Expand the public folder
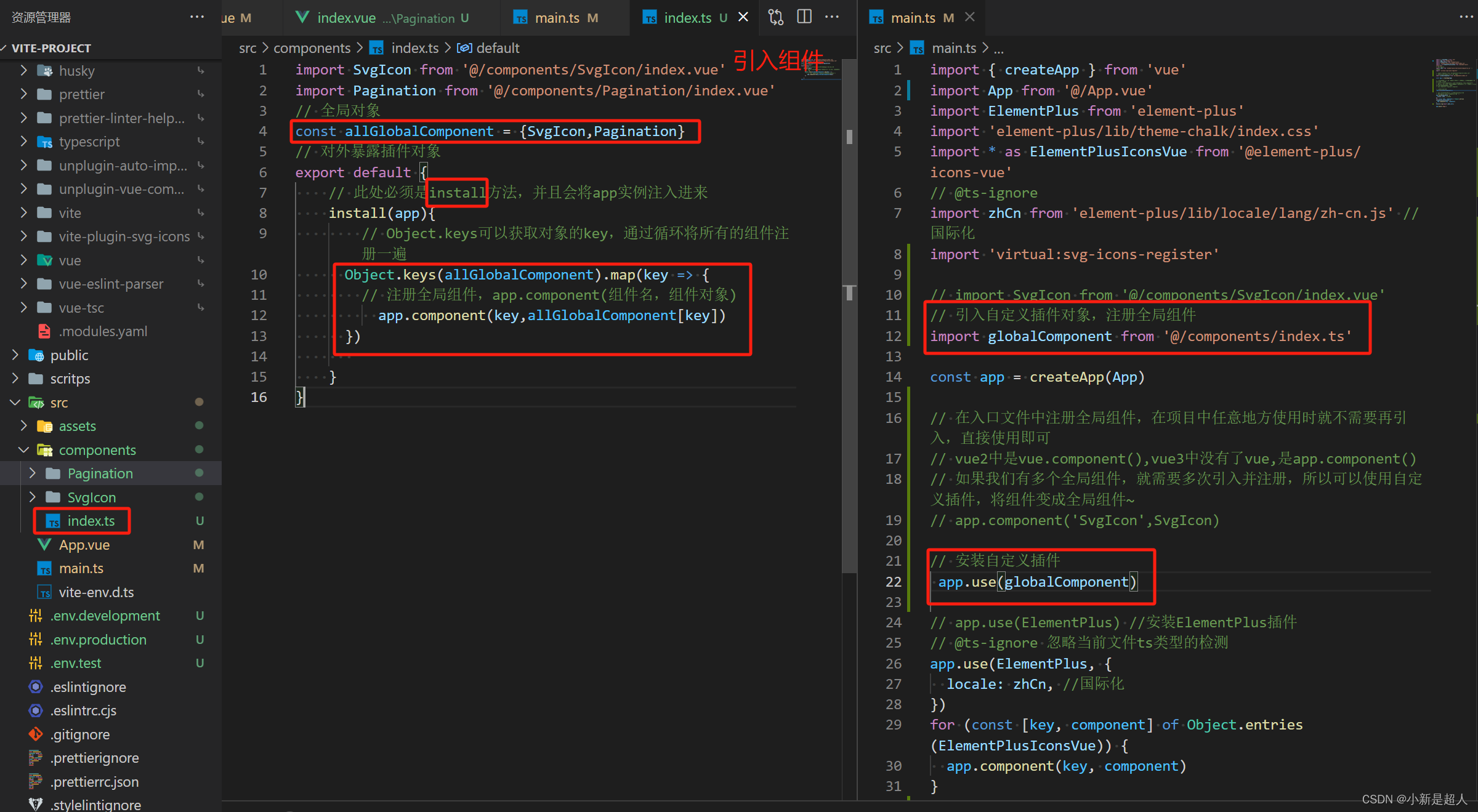Screen dimensions: 1478x812 (x=69, y=355)
